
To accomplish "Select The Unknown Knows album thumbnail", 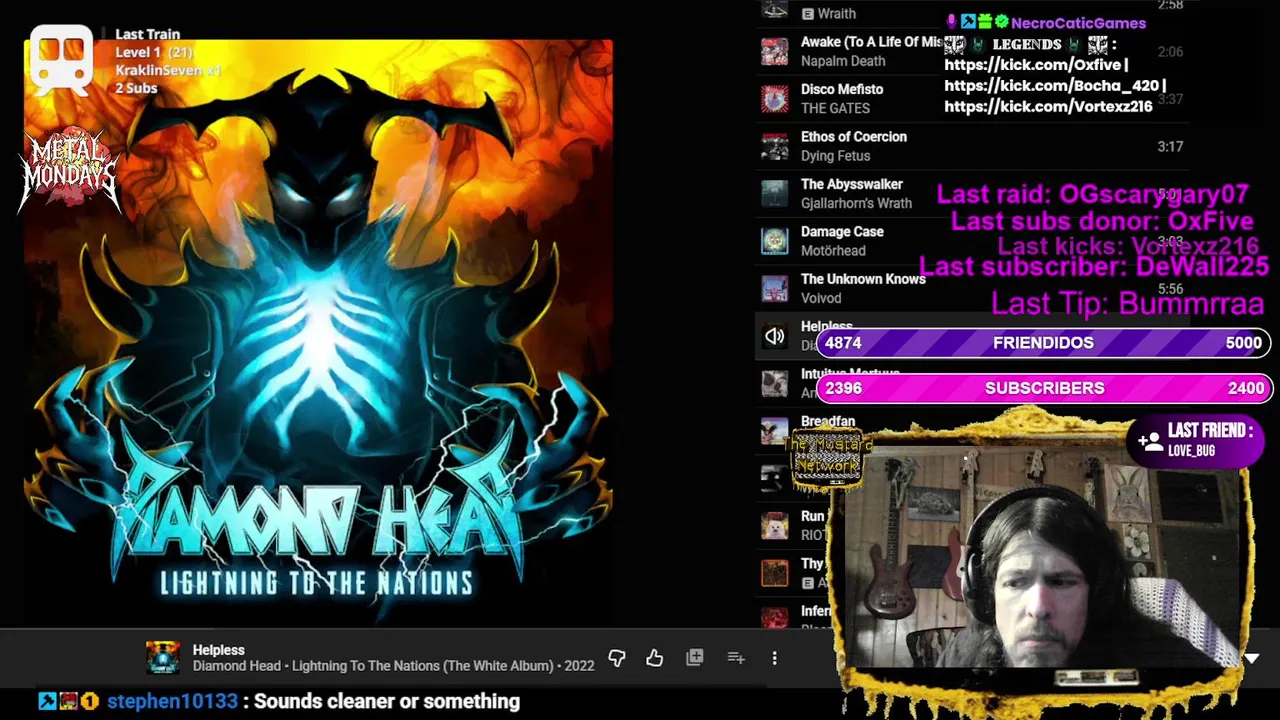I will (774, 288).
